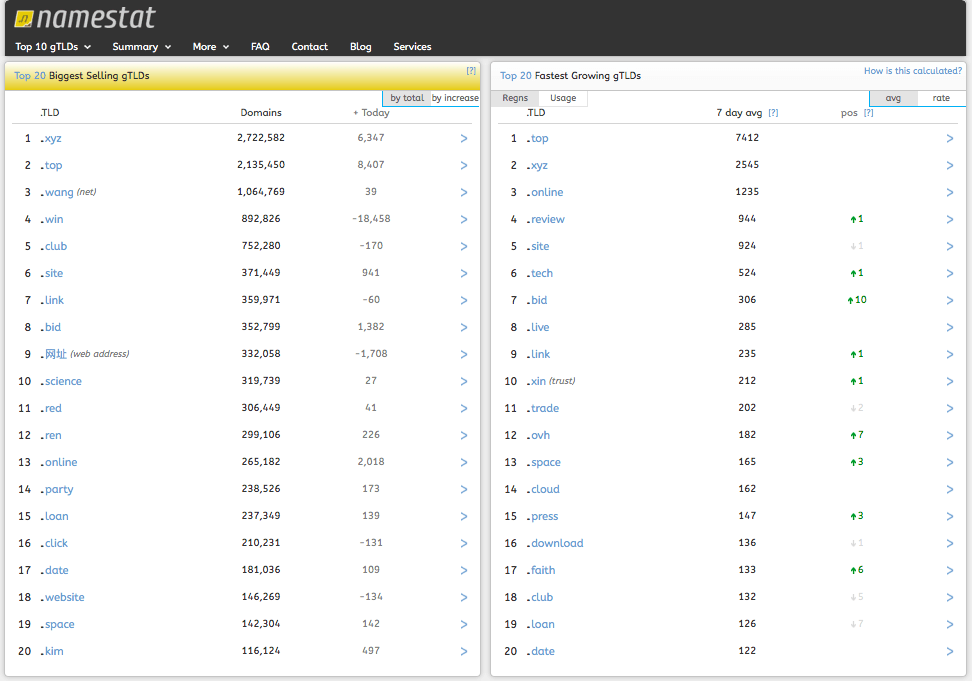The width and height of the screenshot is (972, 681).
Task: Click the help marker next to pos column
Action: 868,113
